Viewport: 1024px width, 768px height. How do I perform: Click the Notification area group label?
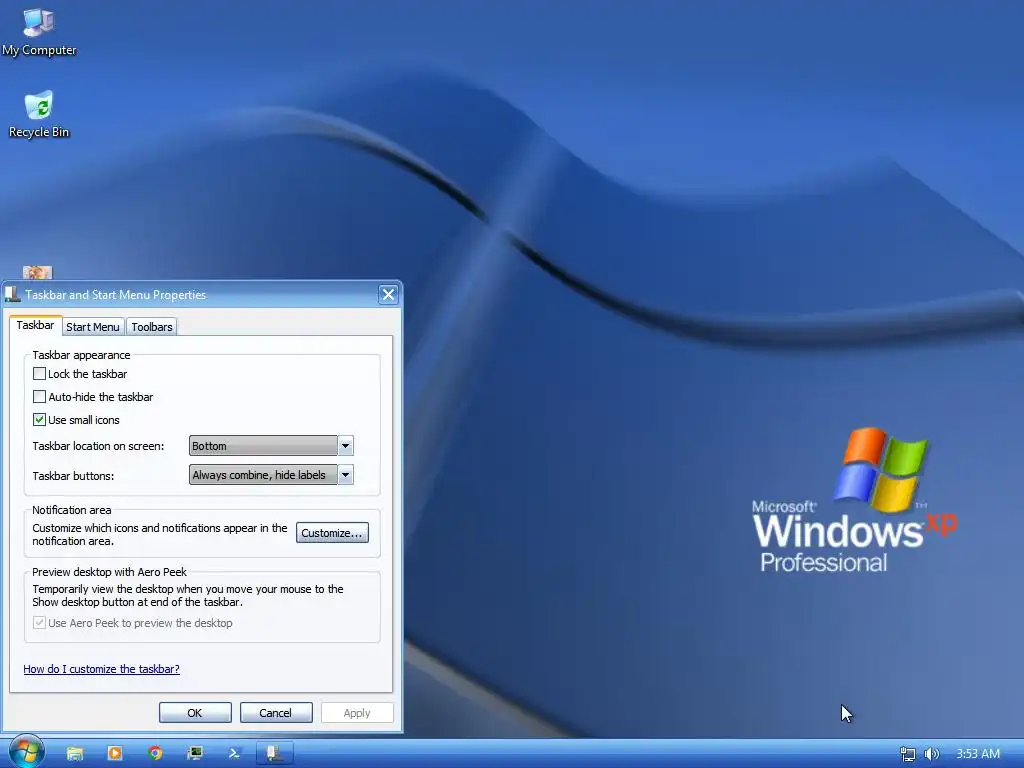tap(71, 509)
